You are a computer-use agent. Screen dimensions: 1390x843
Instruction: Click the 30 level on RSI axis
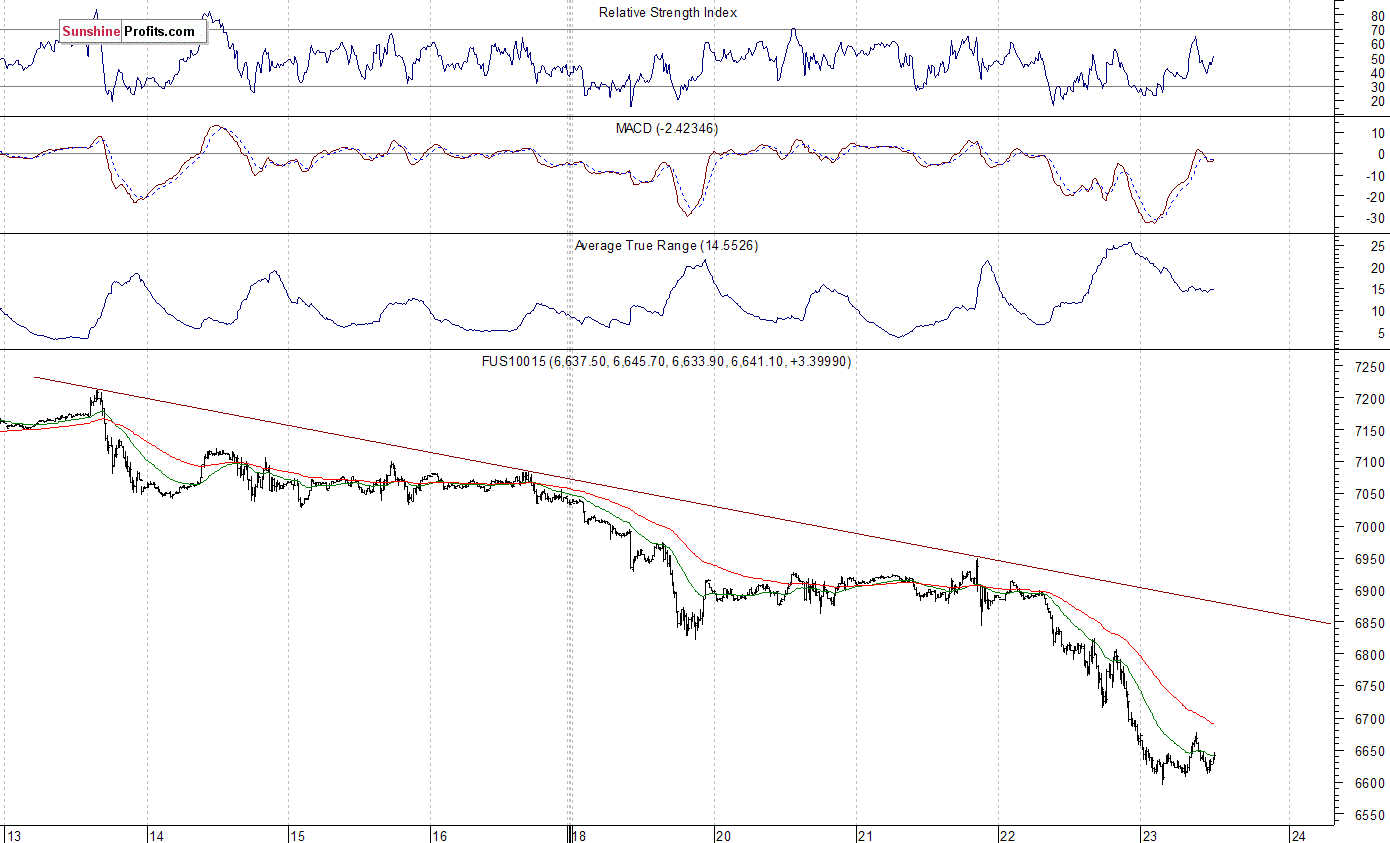(1376, 87)
